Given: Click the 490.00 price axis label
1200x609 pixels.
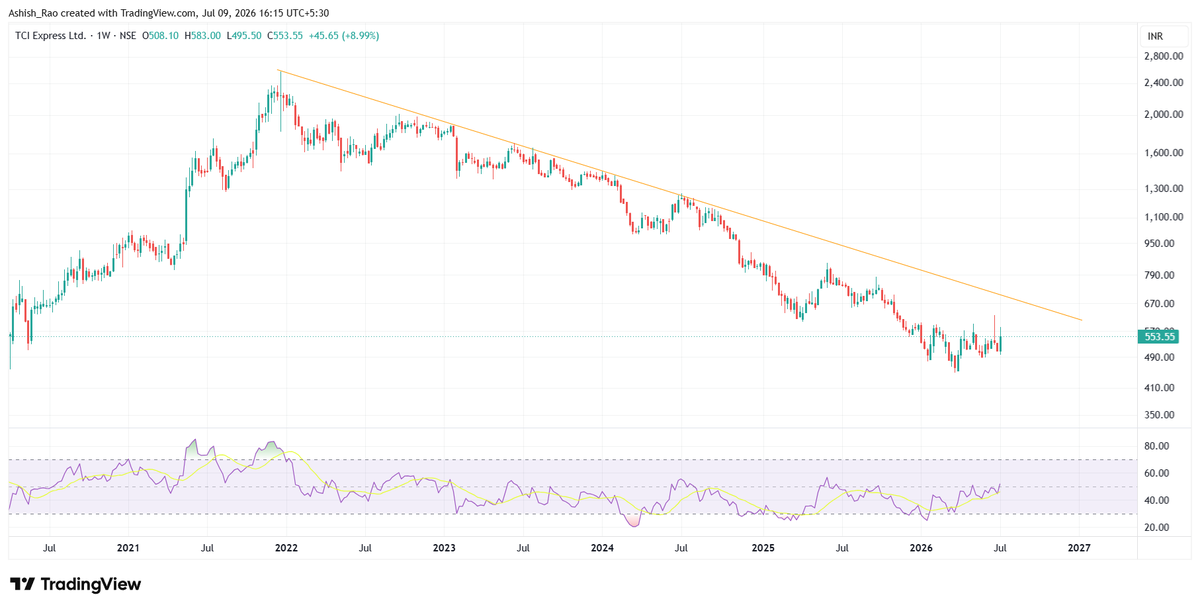Looking at the screenshot, I should pyautogui.click(x=1160, y=359).
